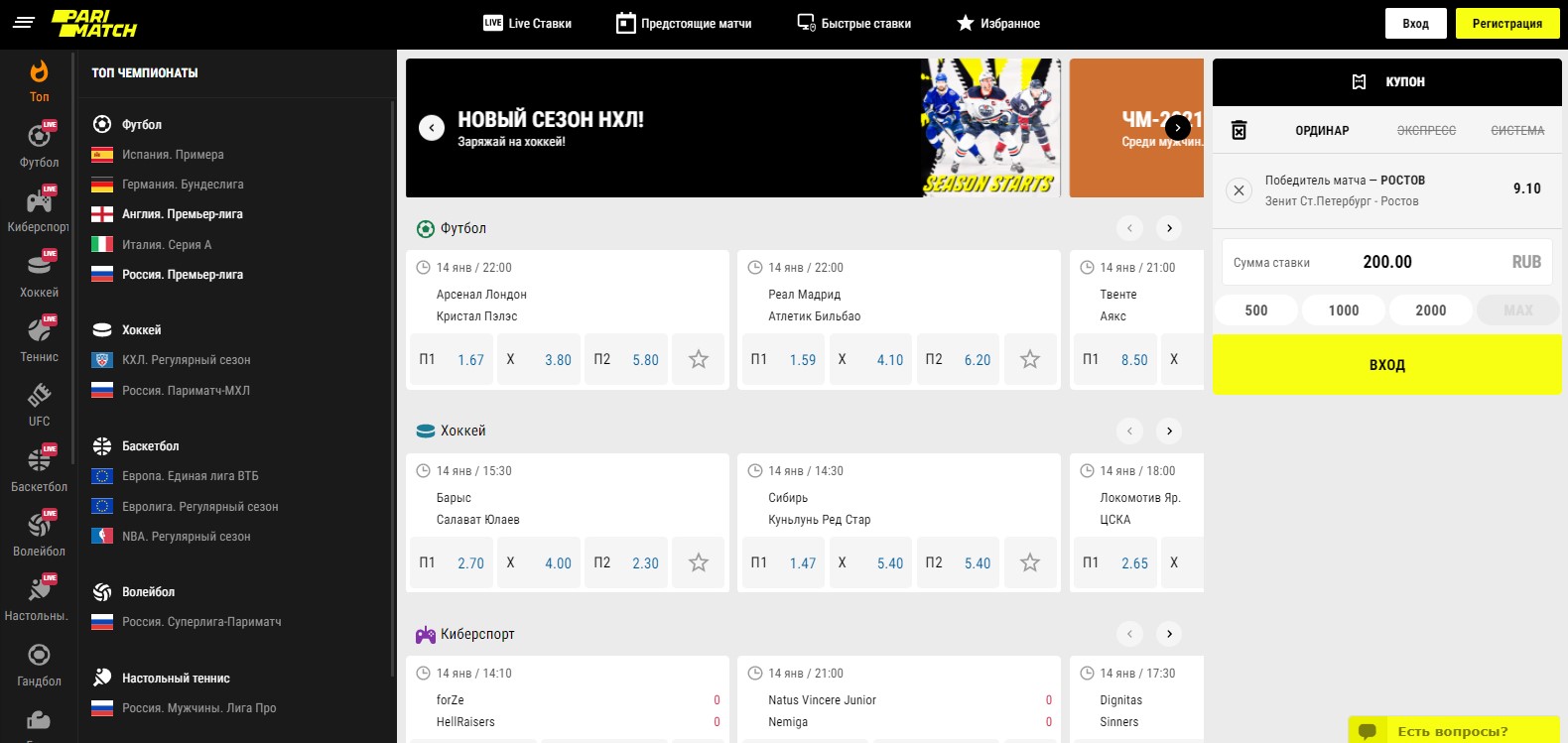Go to next banner slide
The image size is (1568, 743).
(1177, 127)
